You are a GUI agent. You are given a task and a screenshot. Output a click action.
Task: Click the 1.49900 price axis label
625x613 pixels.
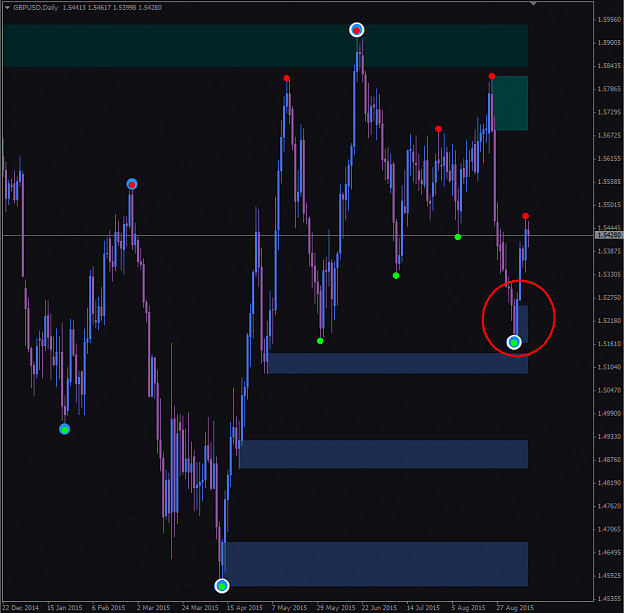coord(609,414)
